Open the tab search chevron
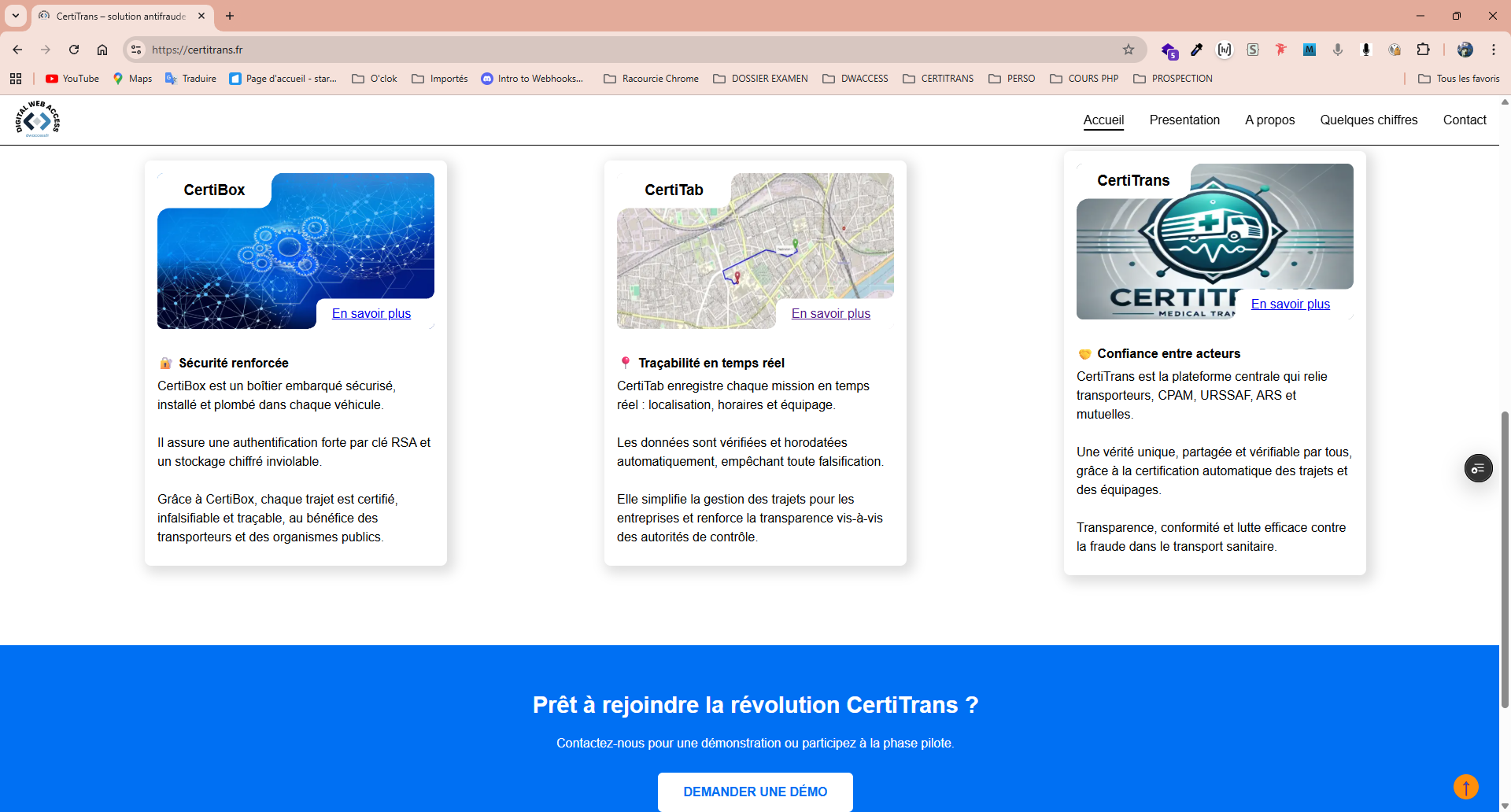The height and width of the screenshot is (812, 1511). tap(16, 16)
